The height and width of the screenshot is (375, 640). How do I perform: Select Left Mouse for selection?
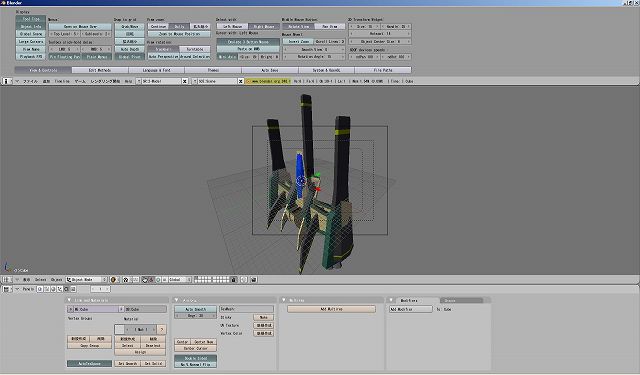(x=232, y=27)
